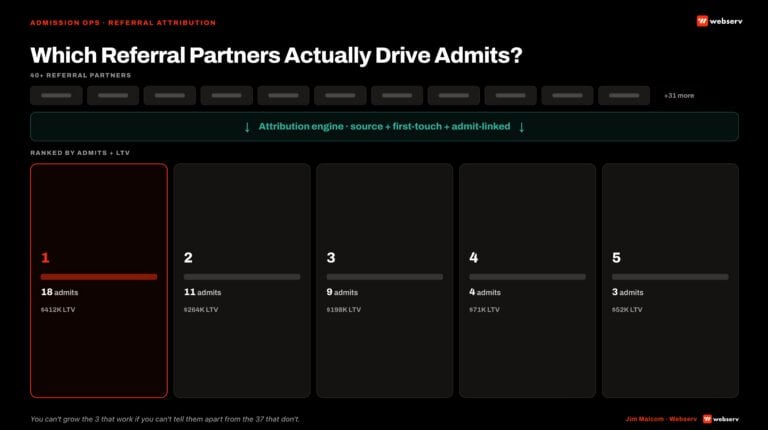Click the gray bar under rank 4
The height and width of the screenshot is (430, 768).
click(528, 277)
